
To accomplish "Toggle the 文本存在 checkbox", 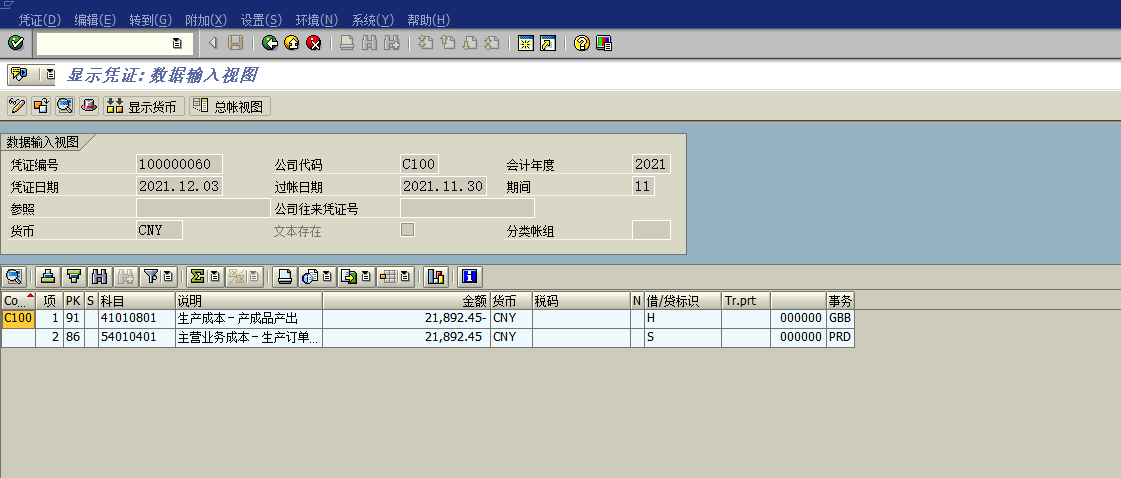I will tap(408, 229).
